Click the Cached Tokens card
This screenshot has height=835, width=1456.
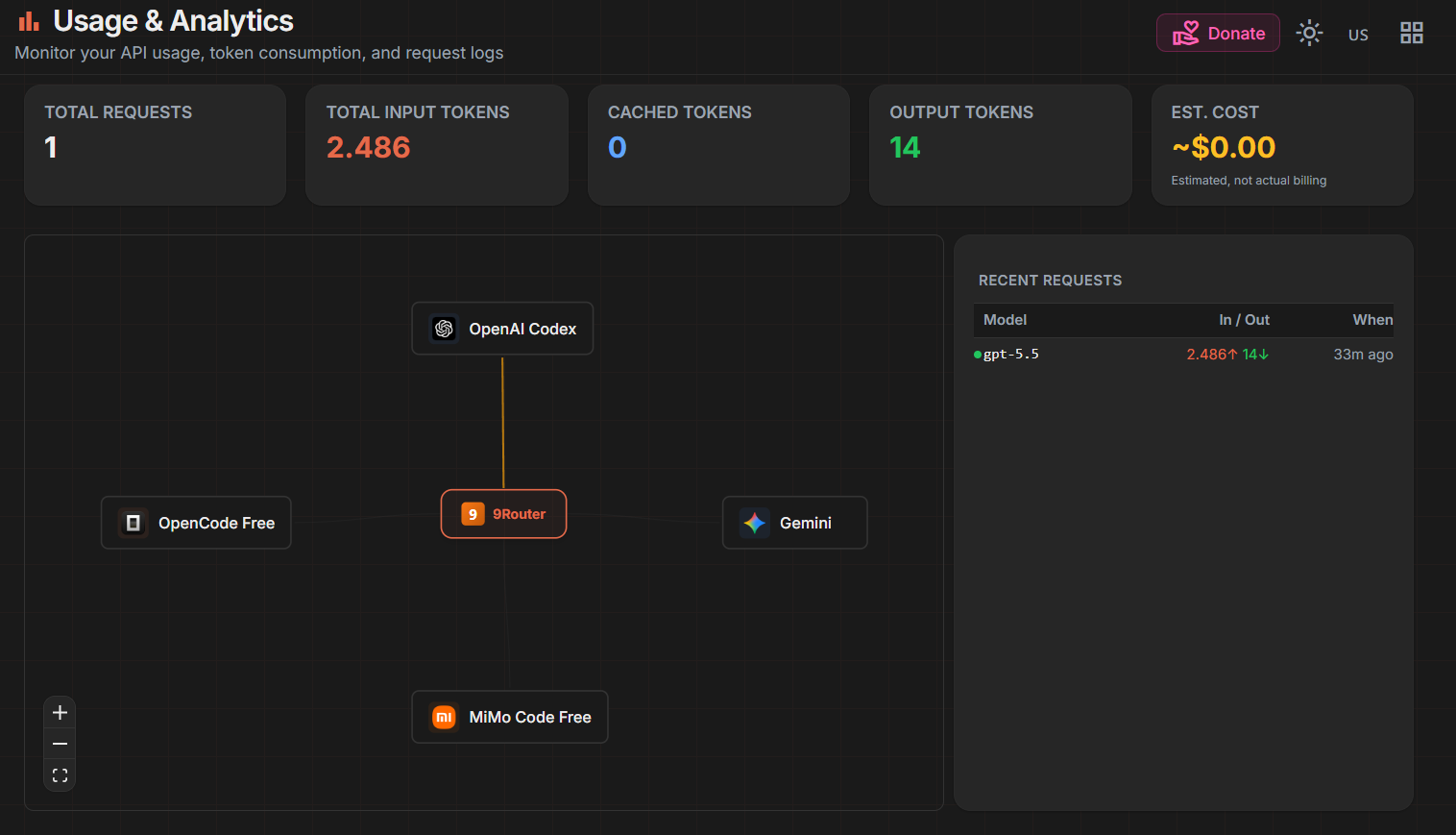click(718, 145)
